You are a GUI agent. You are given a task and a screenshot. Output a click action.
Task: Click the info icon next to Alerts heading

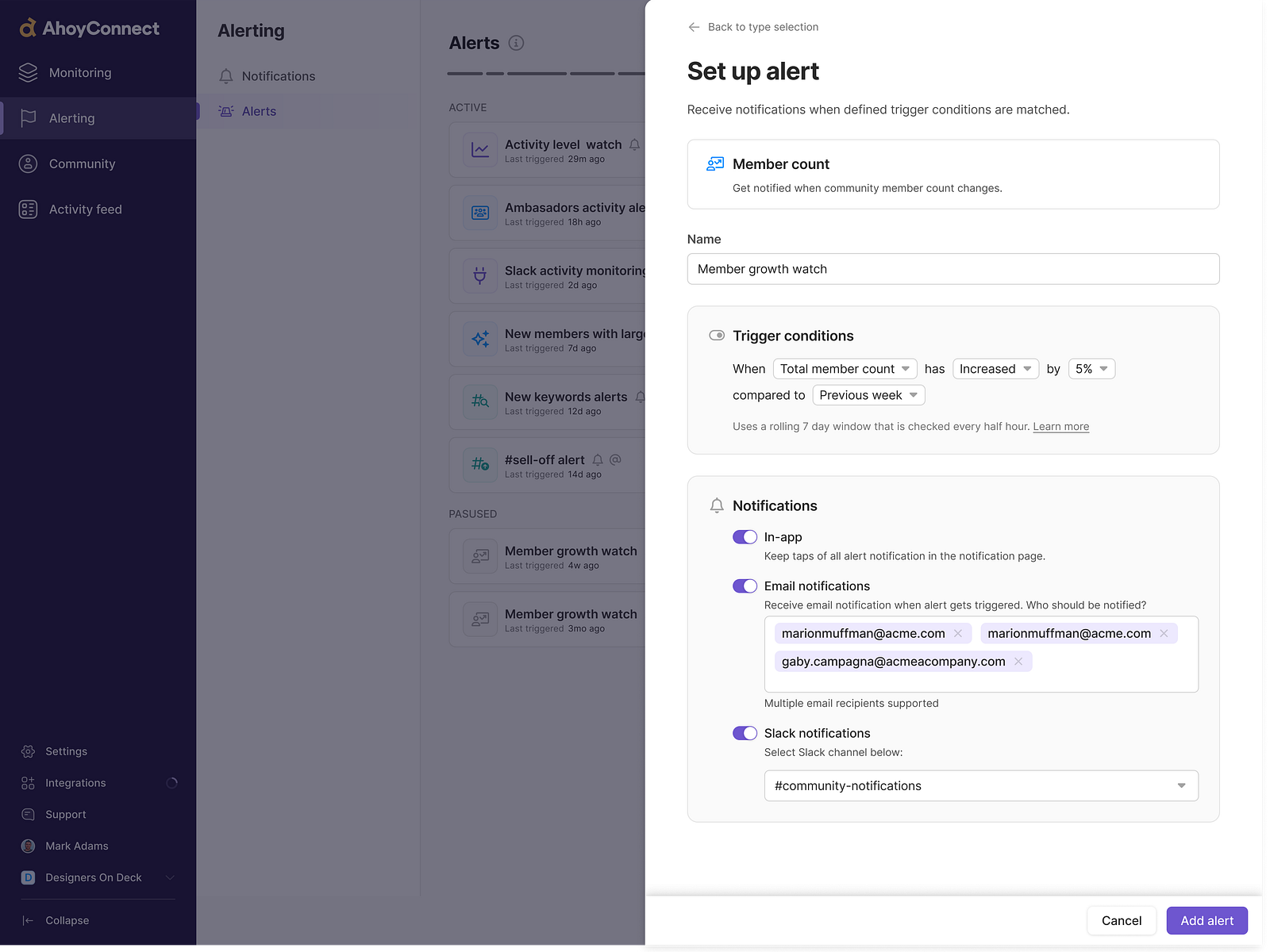point(516,43)
